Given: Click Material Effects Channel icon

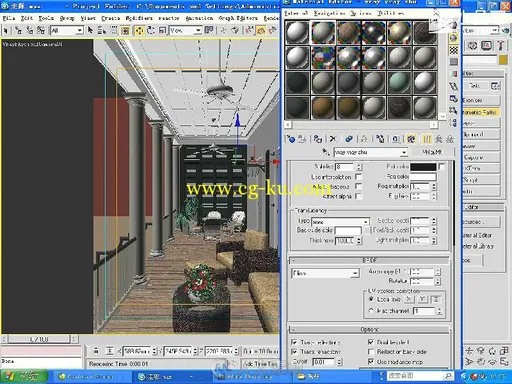Looking at the screenshot, I should click(396, 139).
